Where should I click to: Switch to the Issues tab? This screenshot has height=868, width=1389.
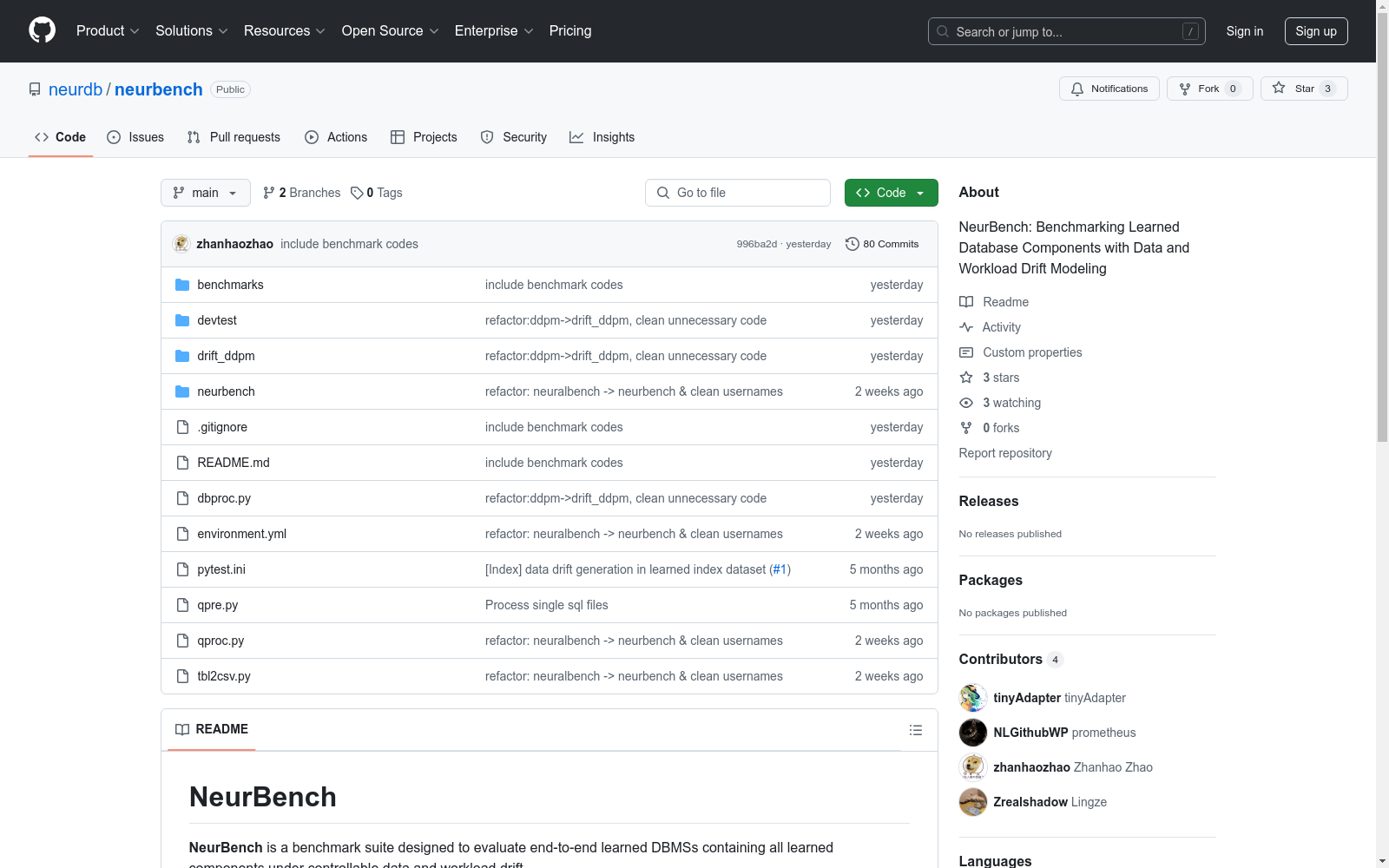pyautogui.click(x=135, y=137)
